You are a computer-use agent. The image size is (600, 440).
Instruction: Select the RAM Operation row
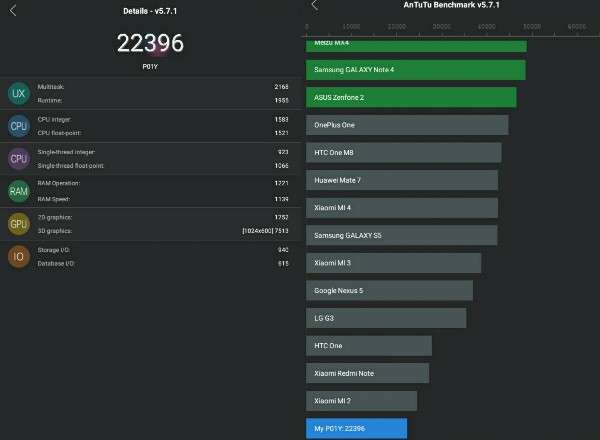(163, 183)
